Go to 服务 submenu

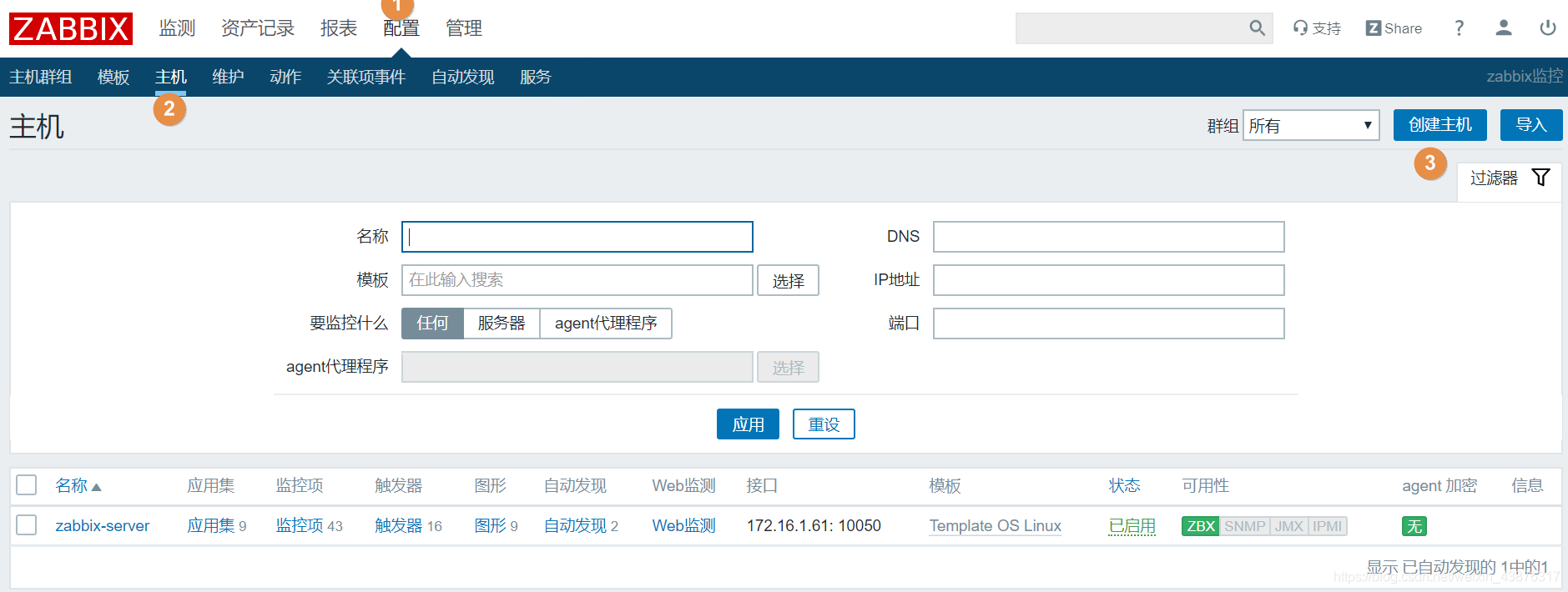pos(536,78)
